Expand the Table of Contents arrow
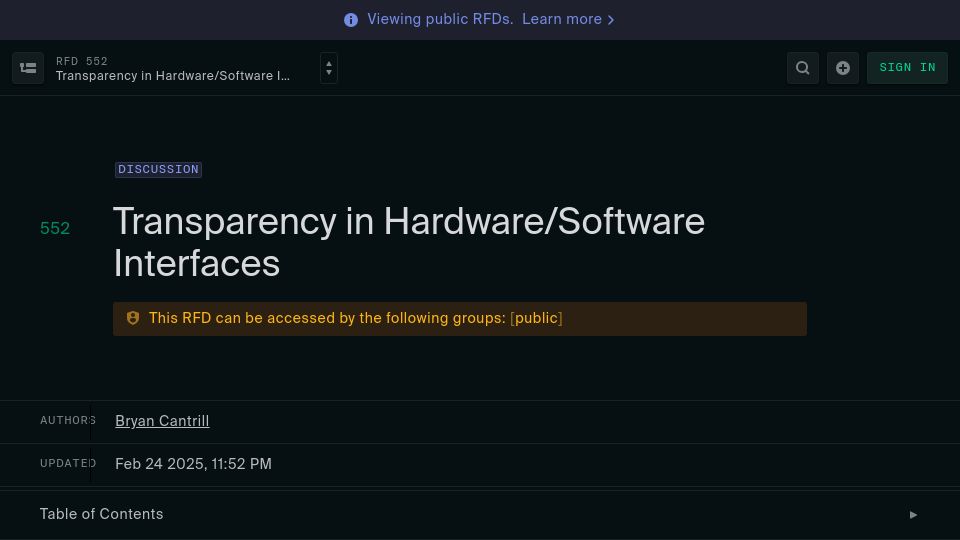The width and height of the screenshot is (960, 540). (x=913, y=515)
